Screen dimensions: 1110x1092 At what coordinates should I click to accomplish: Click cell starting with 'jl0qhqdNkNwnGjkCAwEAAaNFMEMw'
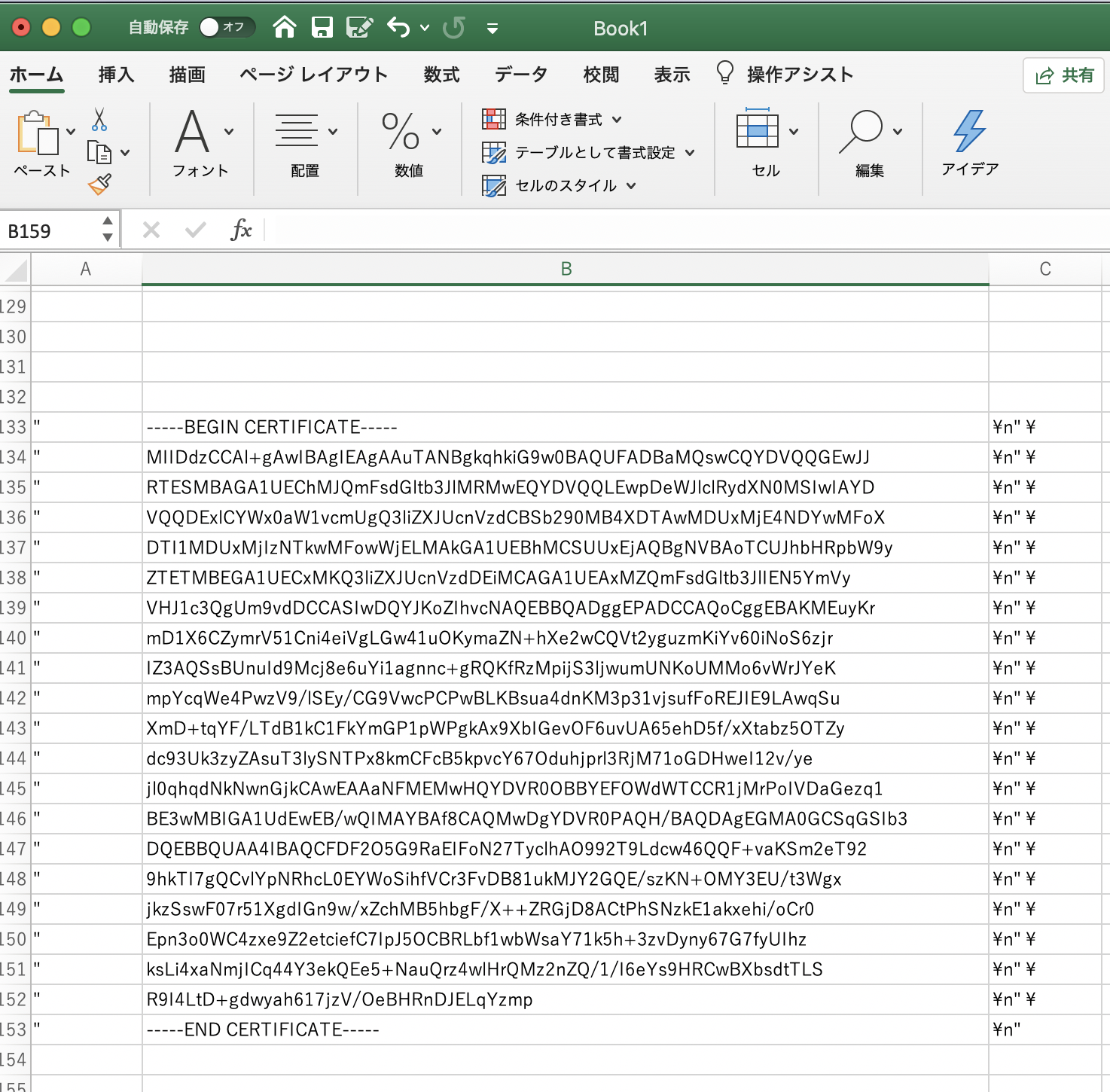coord(566,788)
